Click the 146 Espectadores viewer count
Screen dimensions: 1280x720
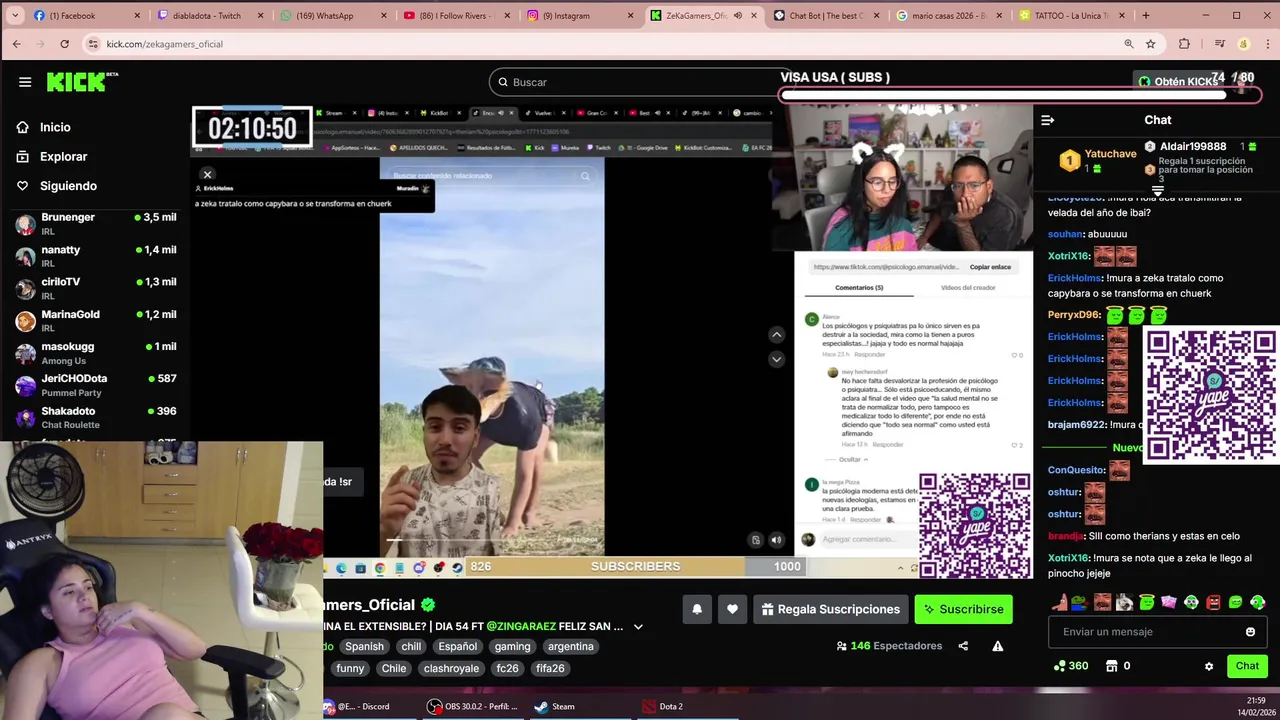pyautogui.click(x=889, y=646)
